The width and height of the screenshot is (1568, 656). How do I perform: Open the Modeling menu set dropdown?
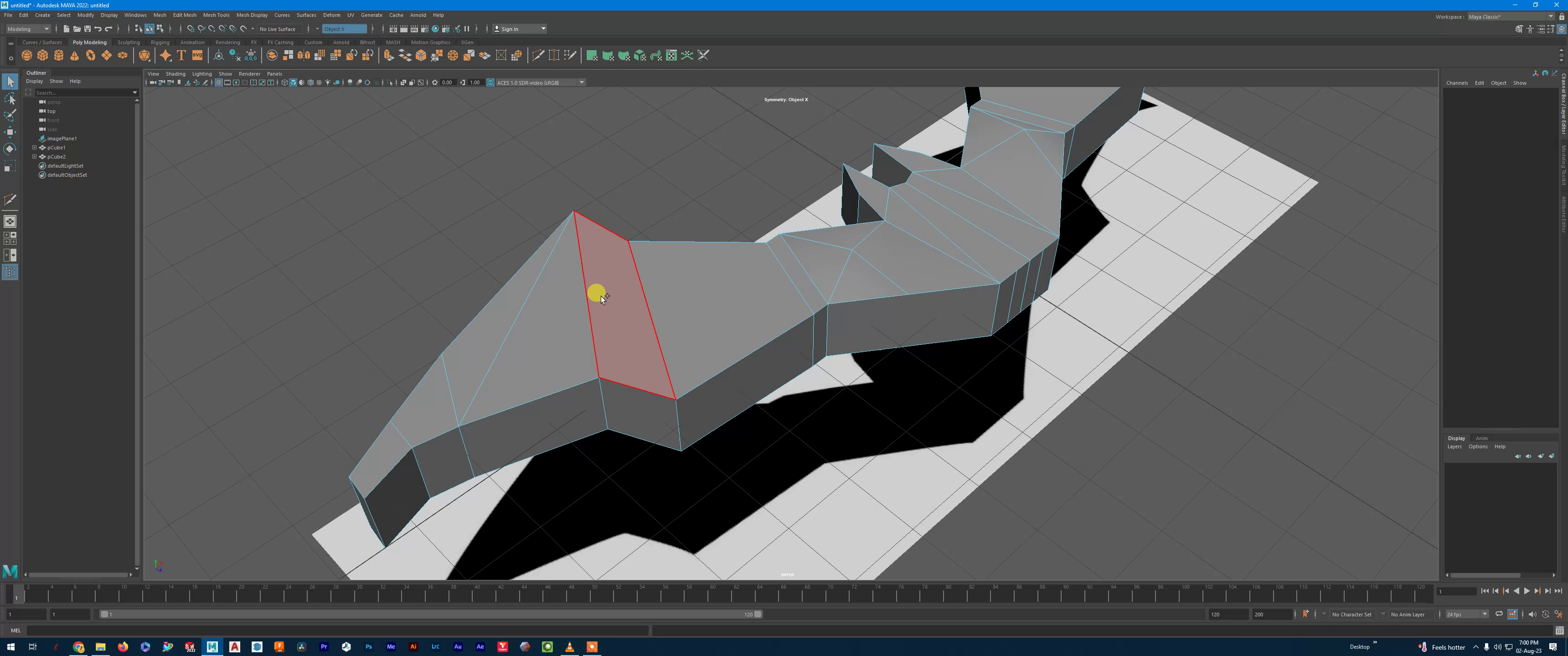click(28, 29)
